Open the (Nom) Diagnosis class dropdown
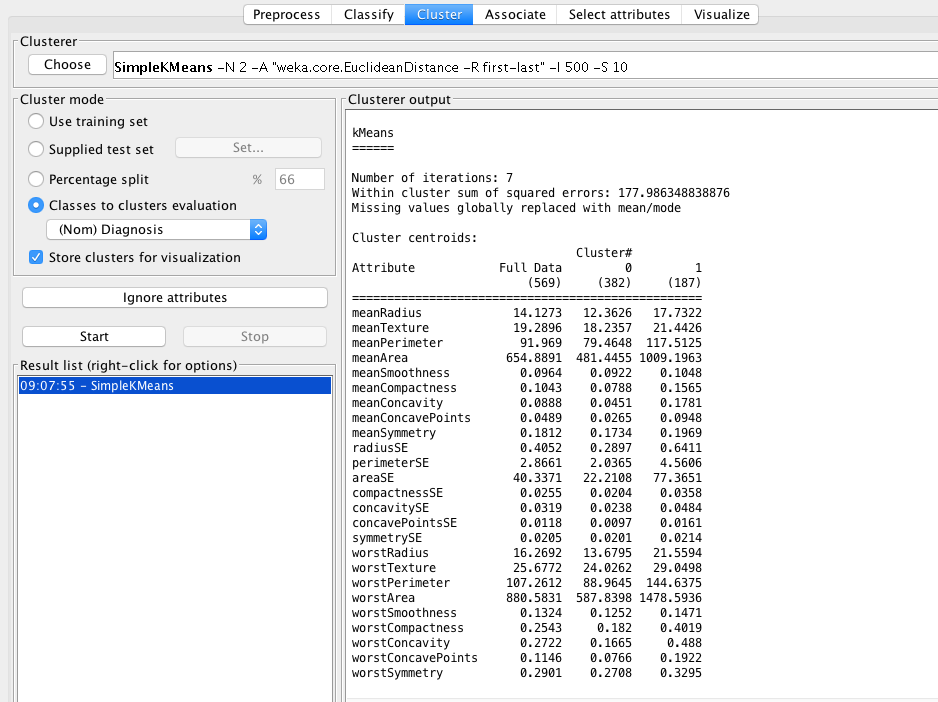 pos(157,230)
